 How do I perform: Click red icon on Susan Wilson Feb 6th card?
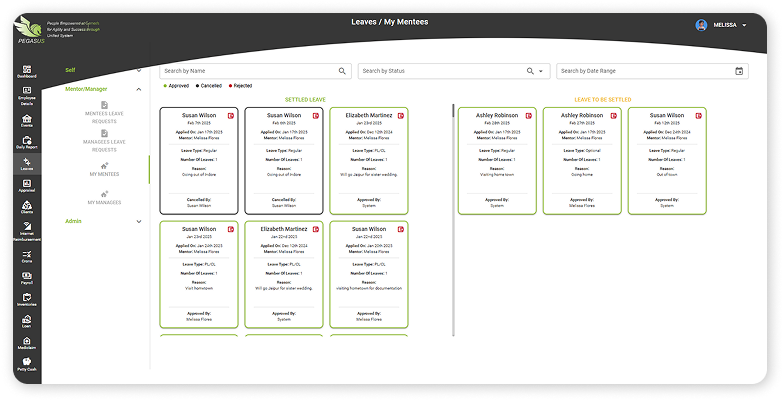coord(316,116)
